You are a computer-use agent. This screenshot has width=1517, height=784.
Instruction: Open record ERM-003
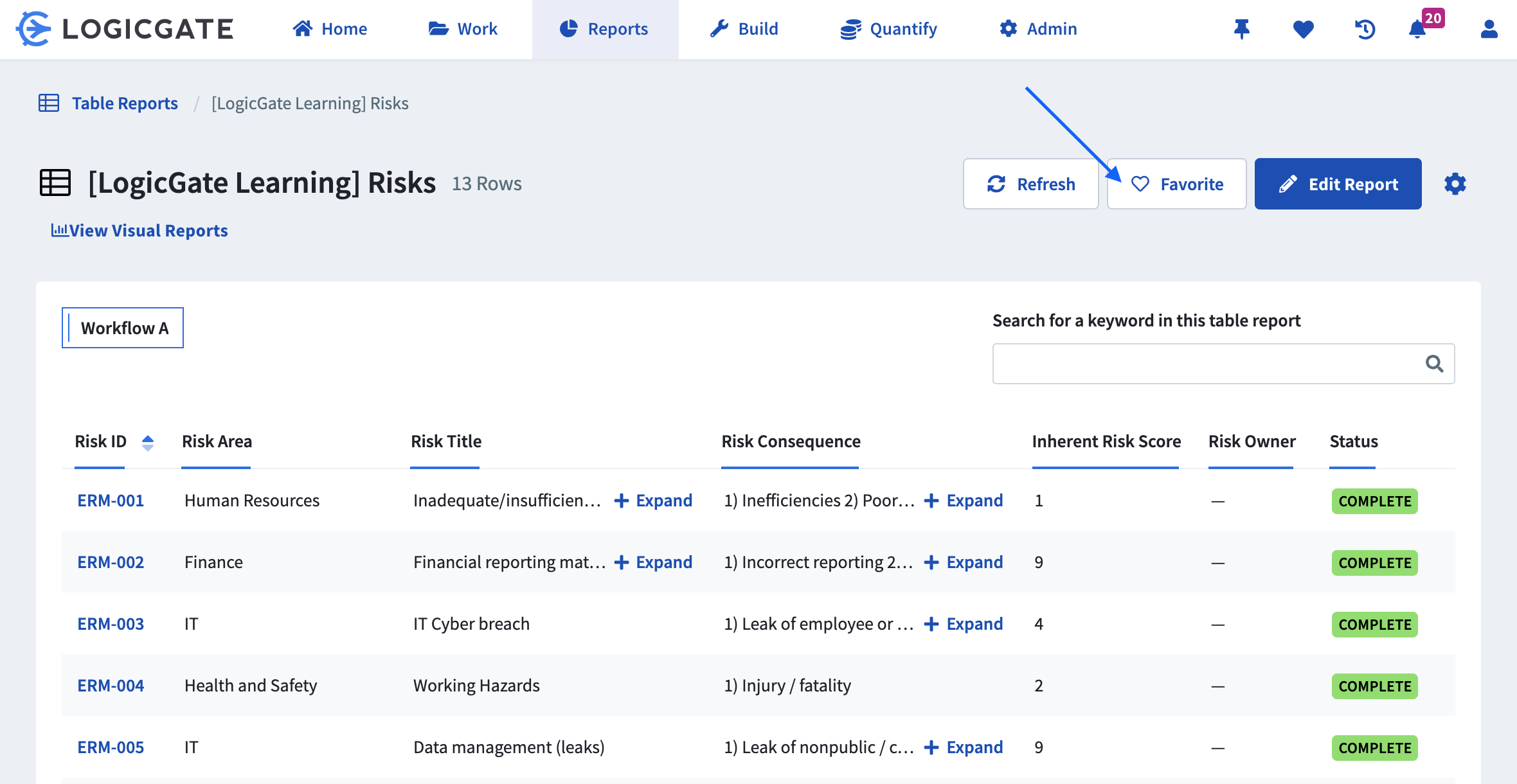pyautogui.click(x=111, y=624)
